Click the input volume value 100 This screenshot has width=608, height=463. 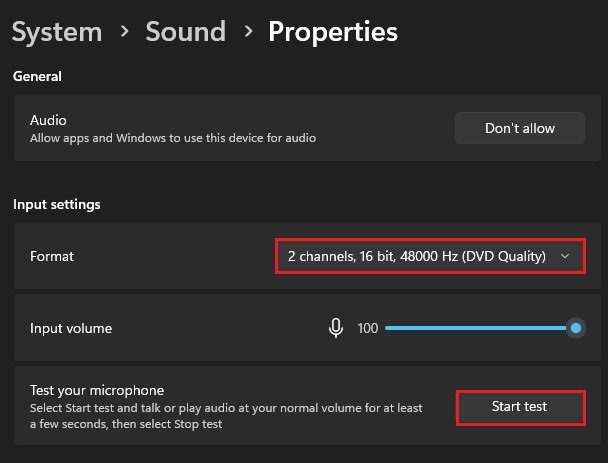click(367, 328)
